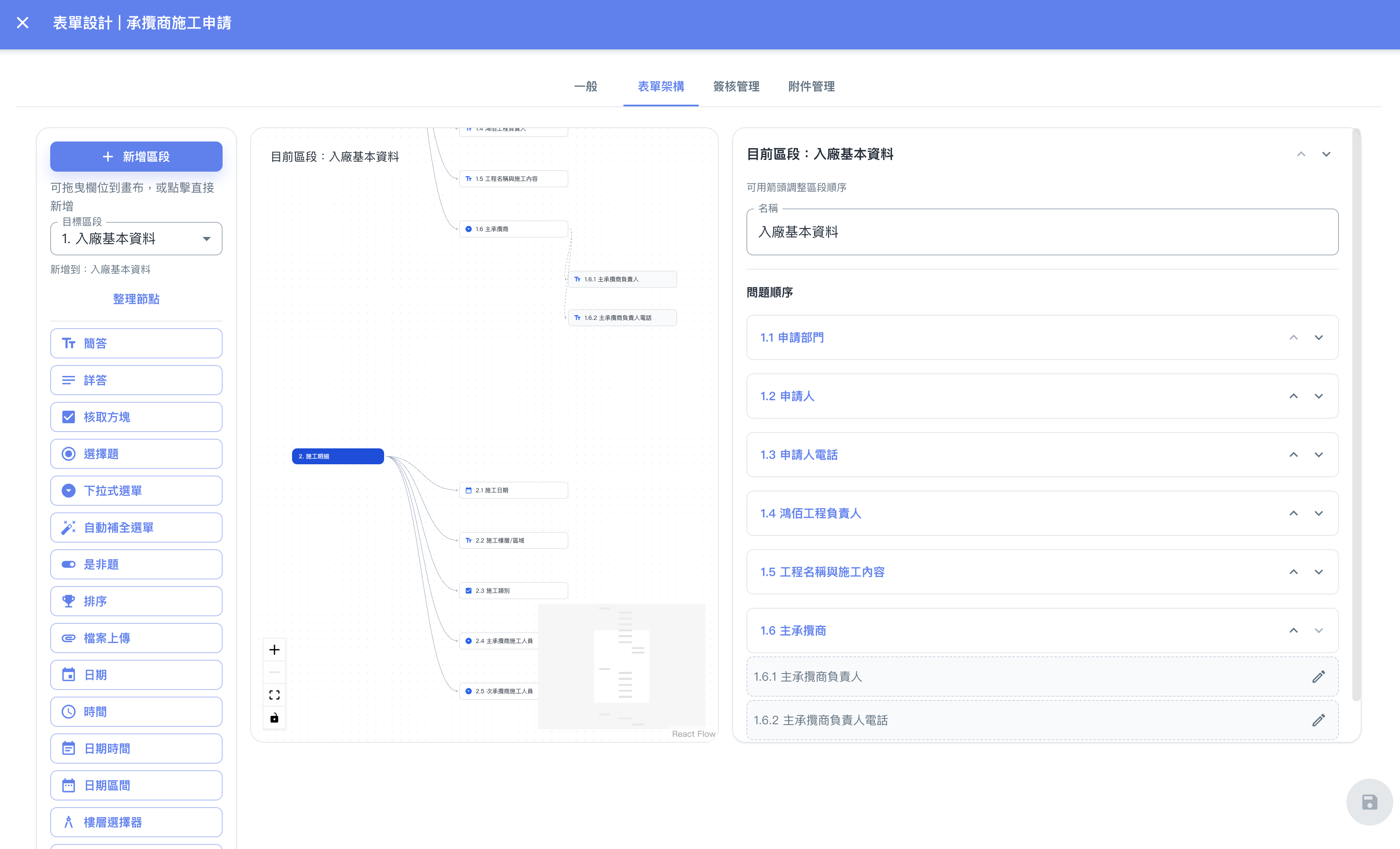Click the 名稱 input field
This screenshot has width=1400, height=849.
[1042, 232]
